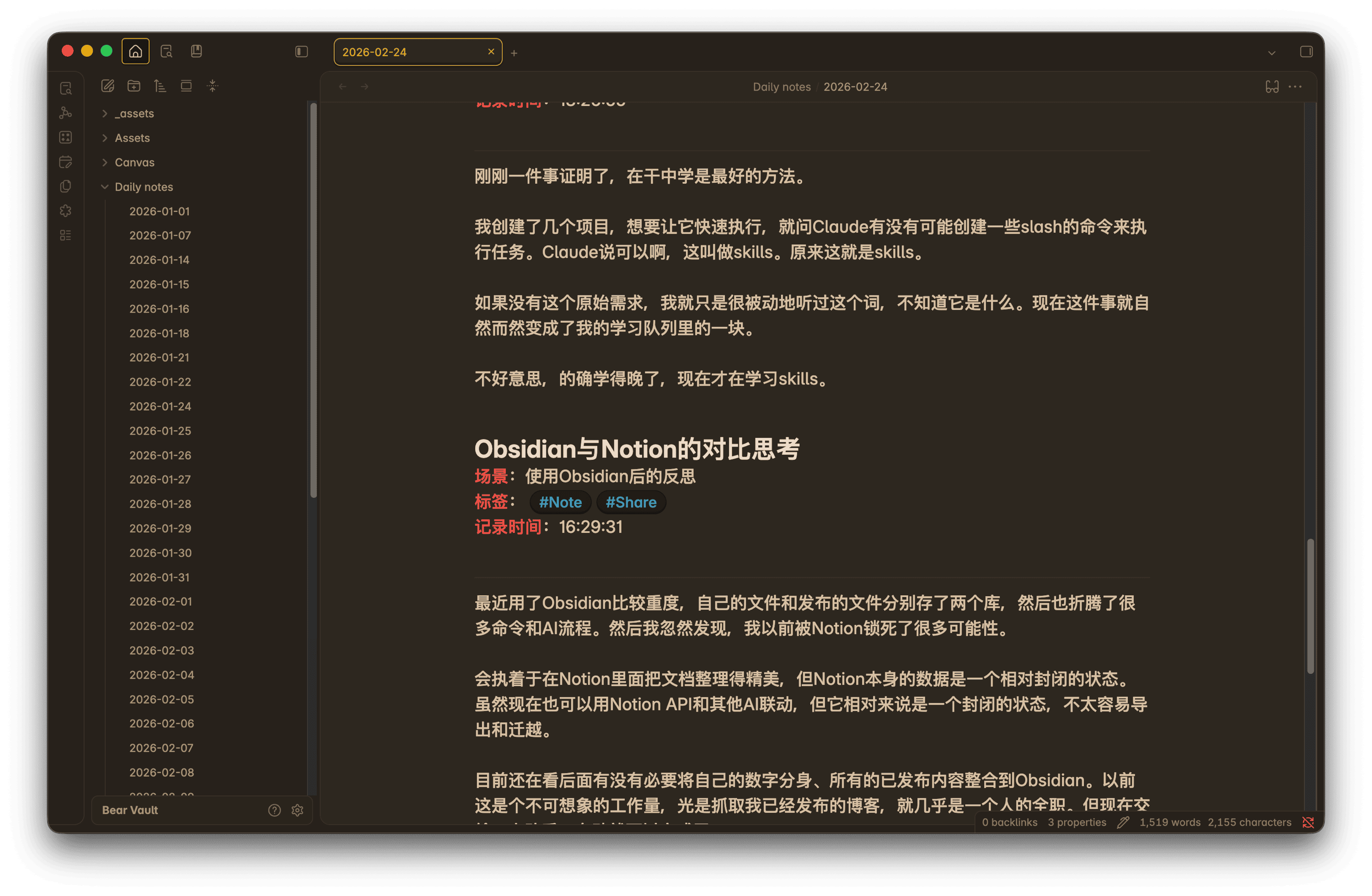Toggle the right sidebar

pyautogui.click(x=1306, y=52)
